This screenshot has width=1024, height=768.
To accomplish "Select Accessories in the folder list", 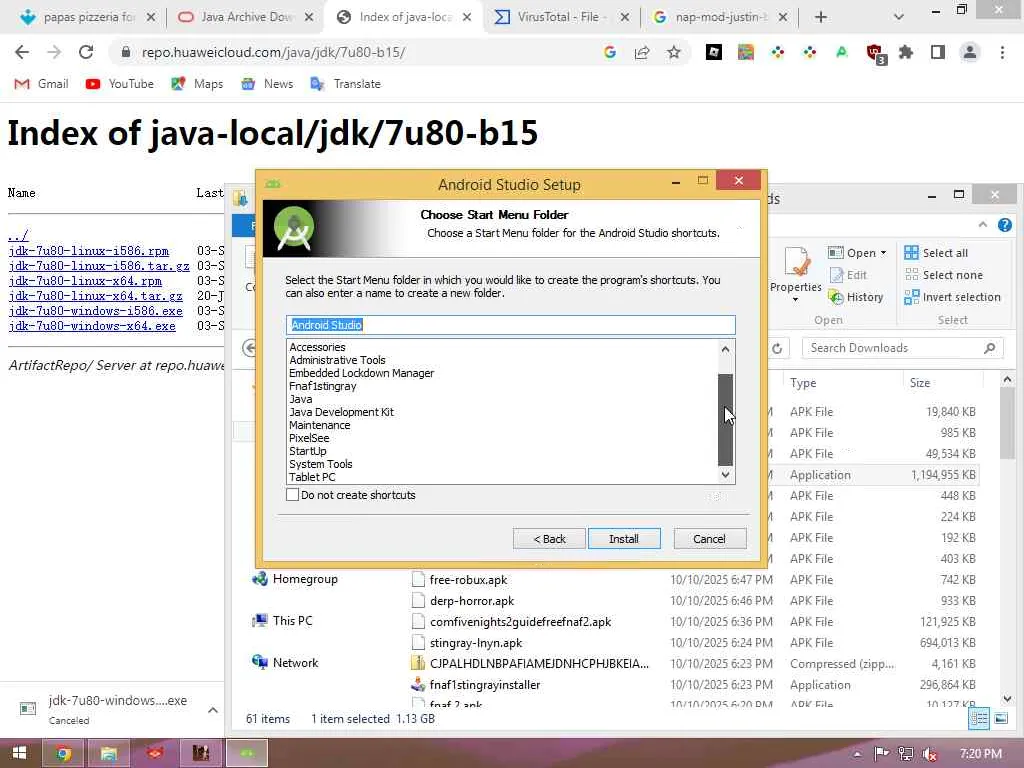I will click(317, 347).
